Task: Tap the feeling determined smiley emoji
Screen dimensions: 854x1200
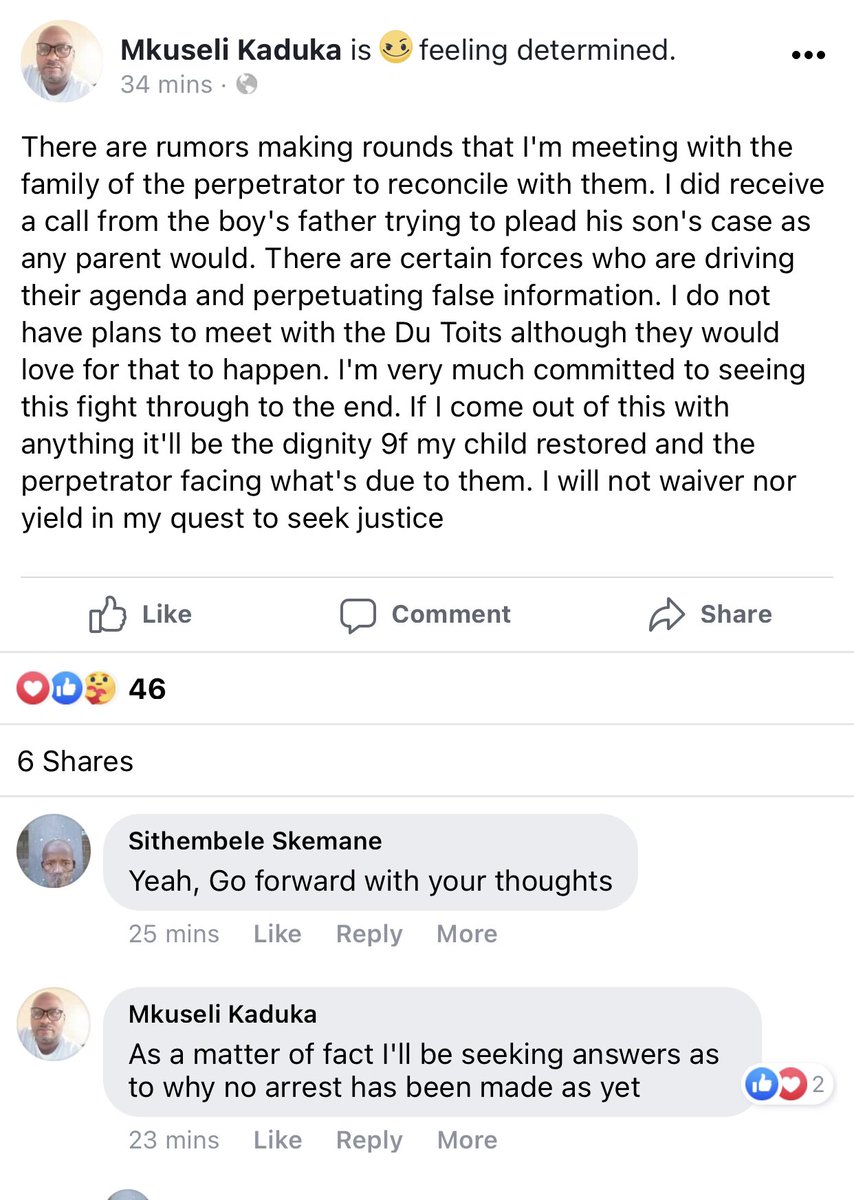Action: pos(396,49)
